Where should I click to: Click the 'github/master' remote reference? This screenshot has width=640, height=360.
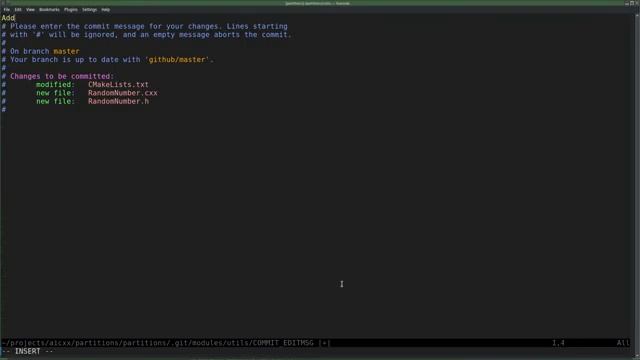click(x=177, y=60)
